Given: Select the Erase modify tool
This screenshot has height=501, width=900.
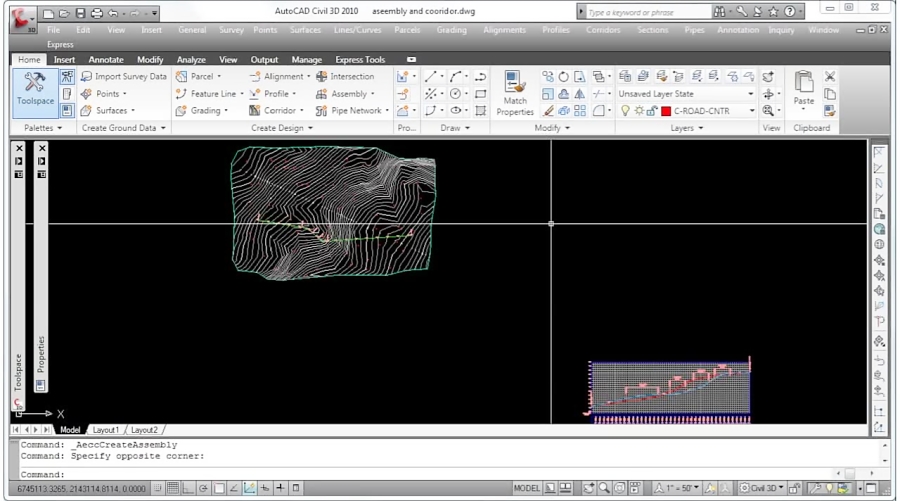Looking at the screenshot, I should tap(548, 111).
